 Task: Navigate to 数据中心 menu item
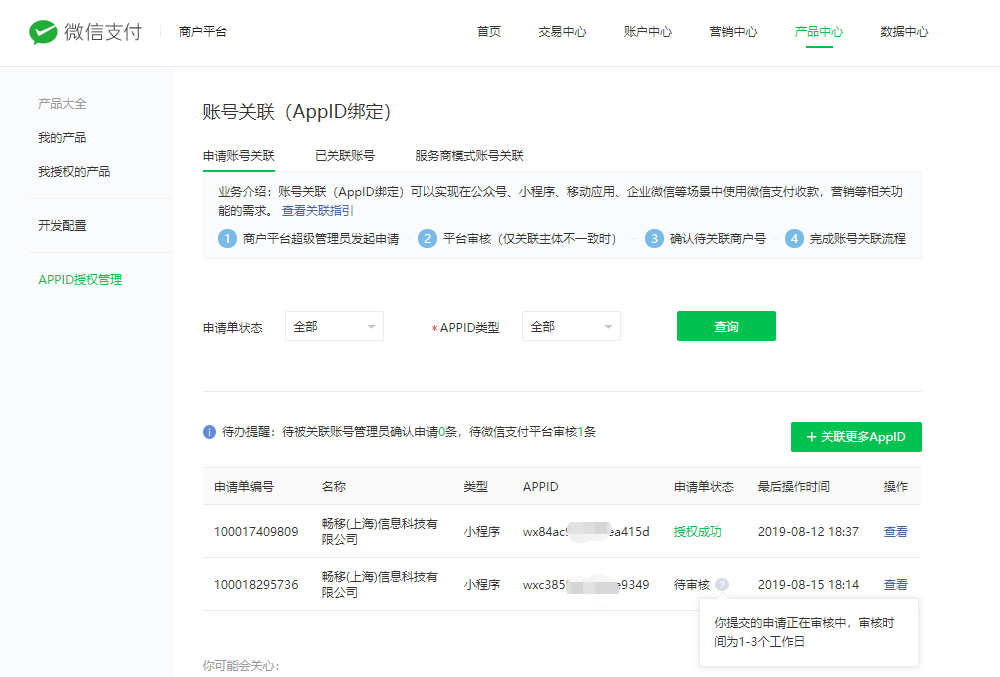pos(904,32)
